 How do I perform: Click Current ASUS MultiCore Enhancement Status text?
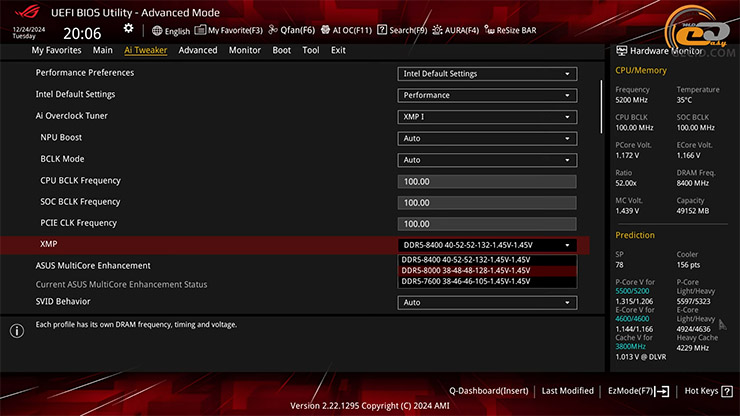(121, 285)
